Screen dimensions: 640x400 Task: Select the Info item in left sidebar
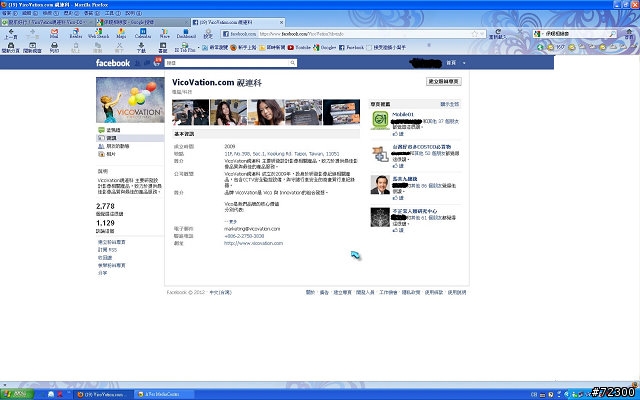(130, 138)
